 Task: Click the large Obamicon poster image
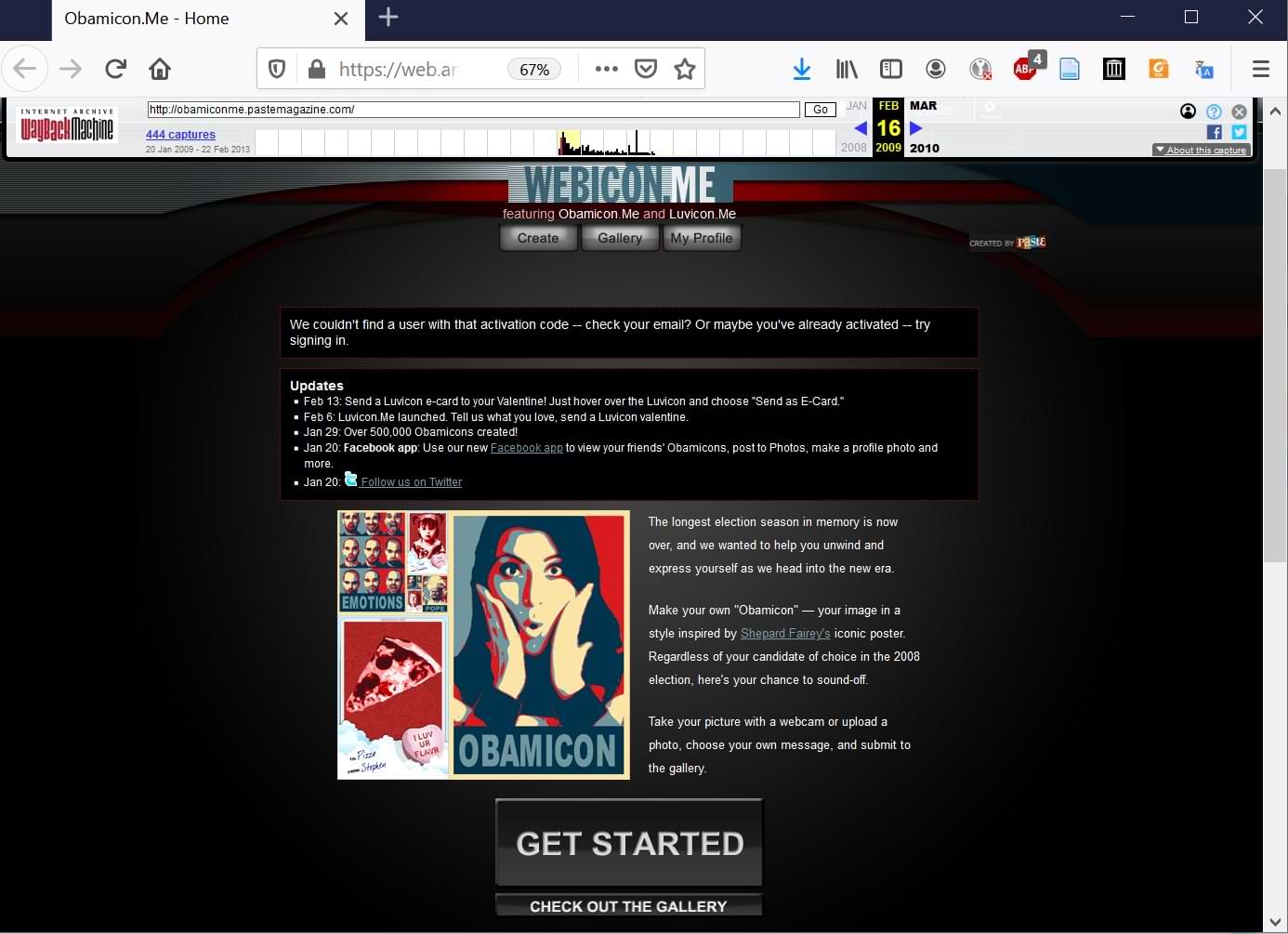540,645
